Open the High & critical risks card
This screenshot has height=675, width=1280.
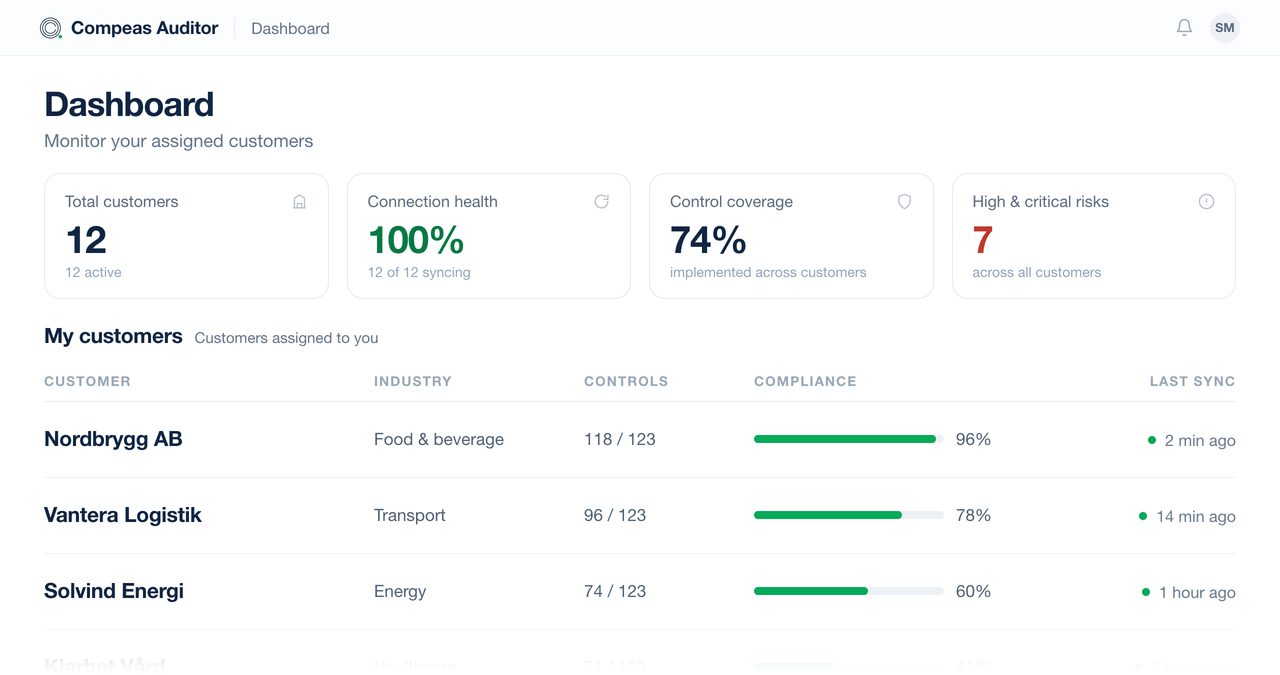[1094, 236]
